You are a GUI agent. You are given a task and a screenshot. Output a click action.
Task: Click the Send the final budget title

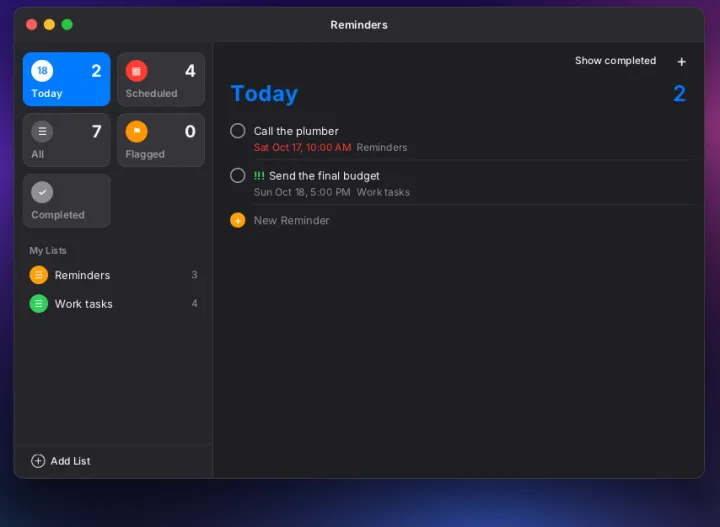(x=324, y=176)
